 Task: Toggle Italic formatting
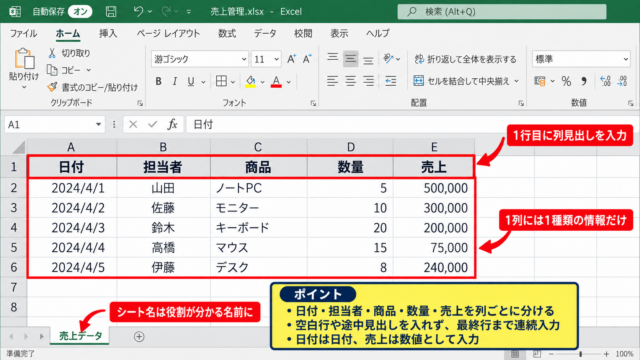(x=175, y=82)
